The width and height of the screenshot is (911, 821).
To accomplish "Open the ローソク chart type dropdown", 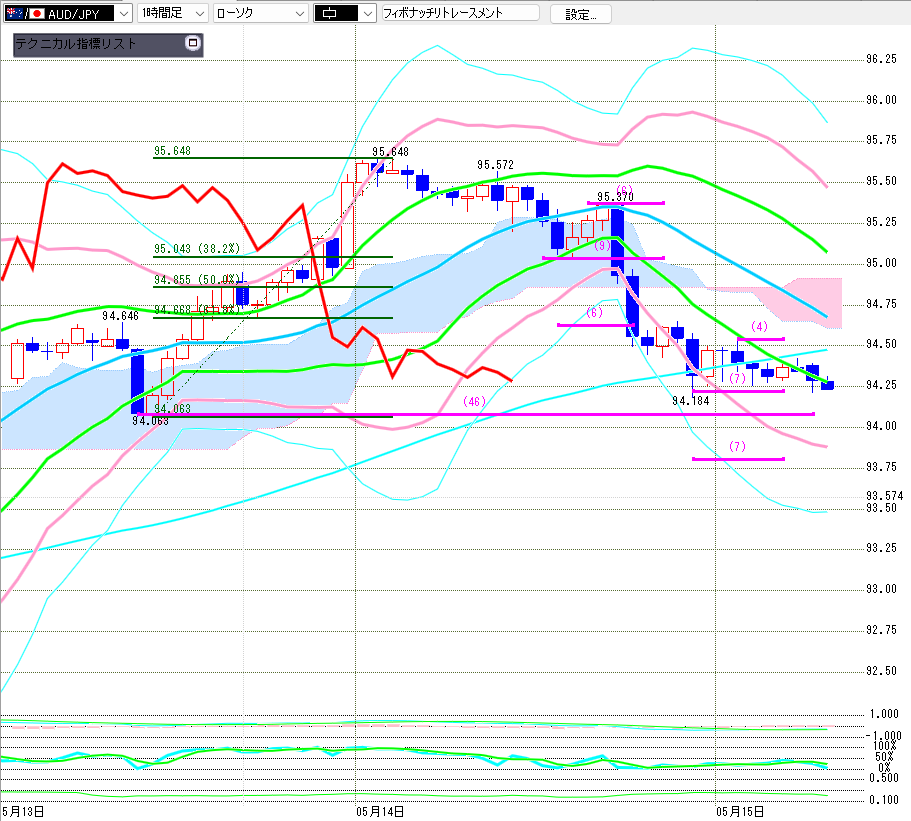I will coord(260,13).
